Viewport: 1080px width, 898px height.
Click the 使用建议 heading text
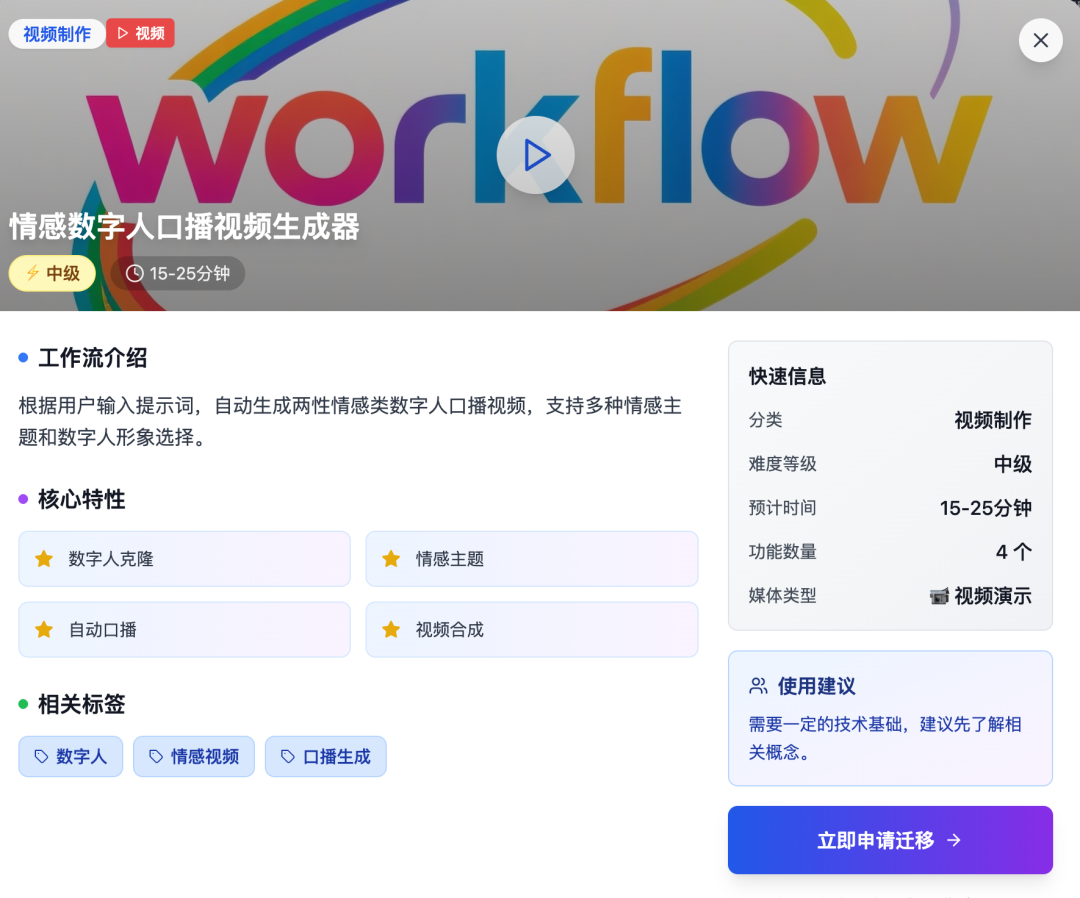pos(816,686)
